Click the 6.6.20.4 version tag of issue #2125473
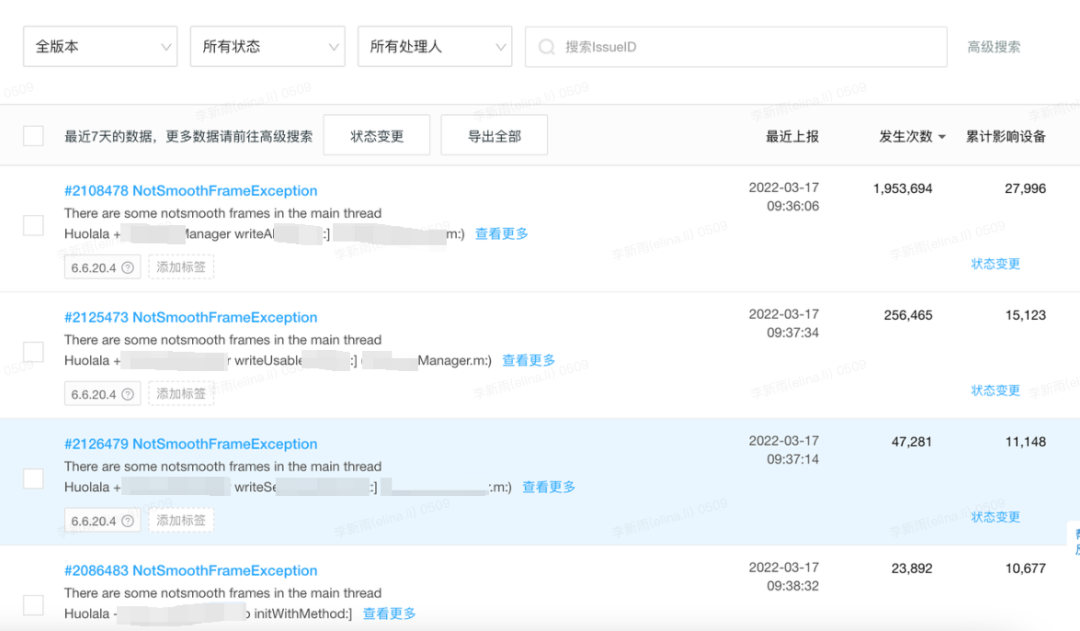The image size is (1080, 631). pos(103,394)
